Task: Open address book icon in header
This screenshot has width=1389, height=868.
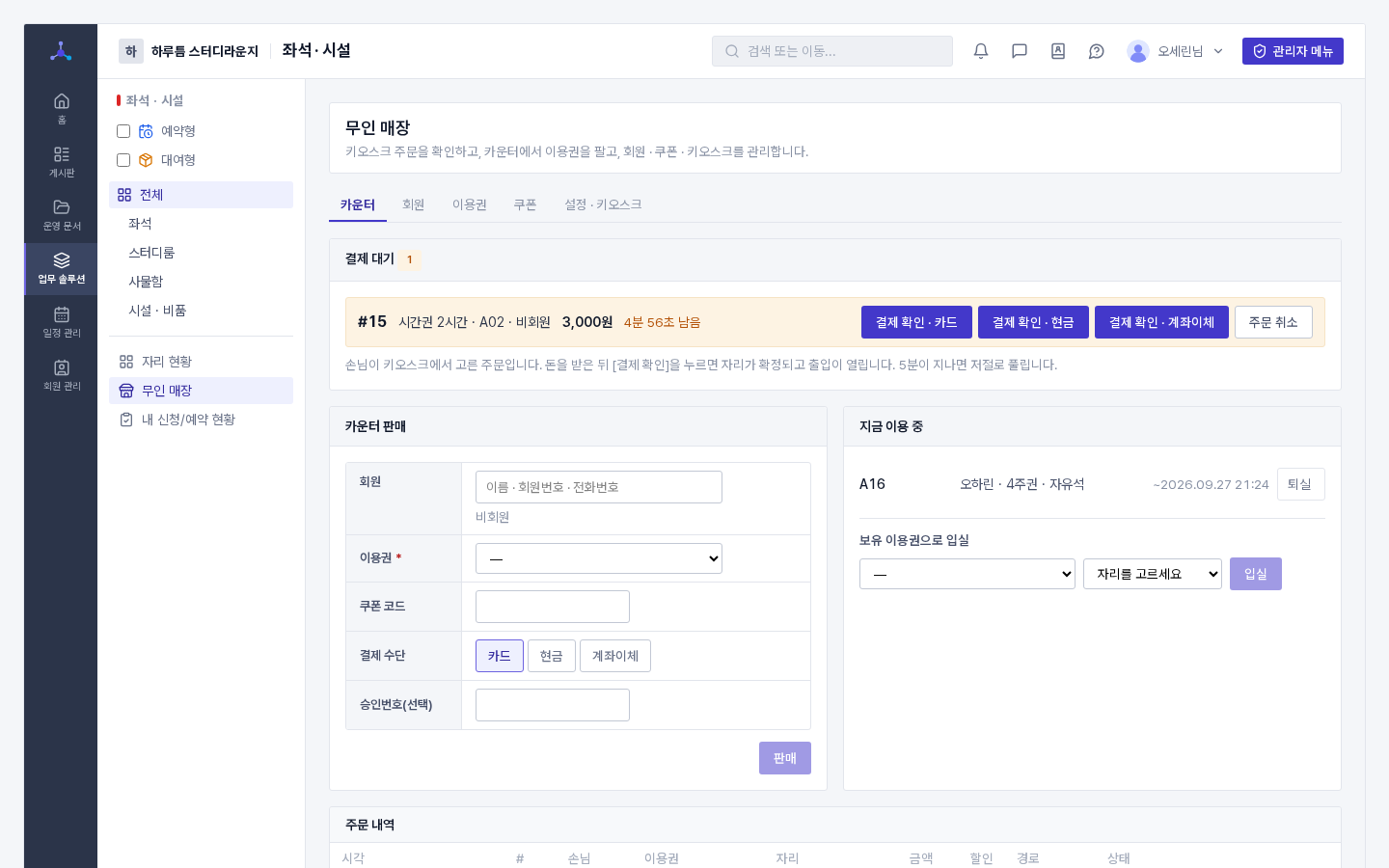Action: 1058,51
